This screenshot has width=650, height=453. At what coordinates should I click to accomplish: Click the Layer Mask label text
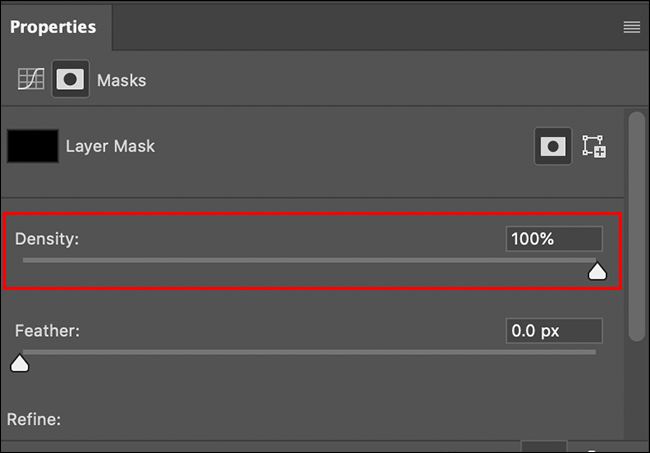[x=110, y=146]
